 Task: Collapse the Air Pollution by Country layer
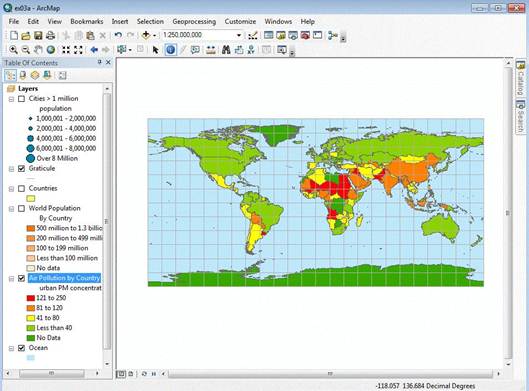click(11, 278)
